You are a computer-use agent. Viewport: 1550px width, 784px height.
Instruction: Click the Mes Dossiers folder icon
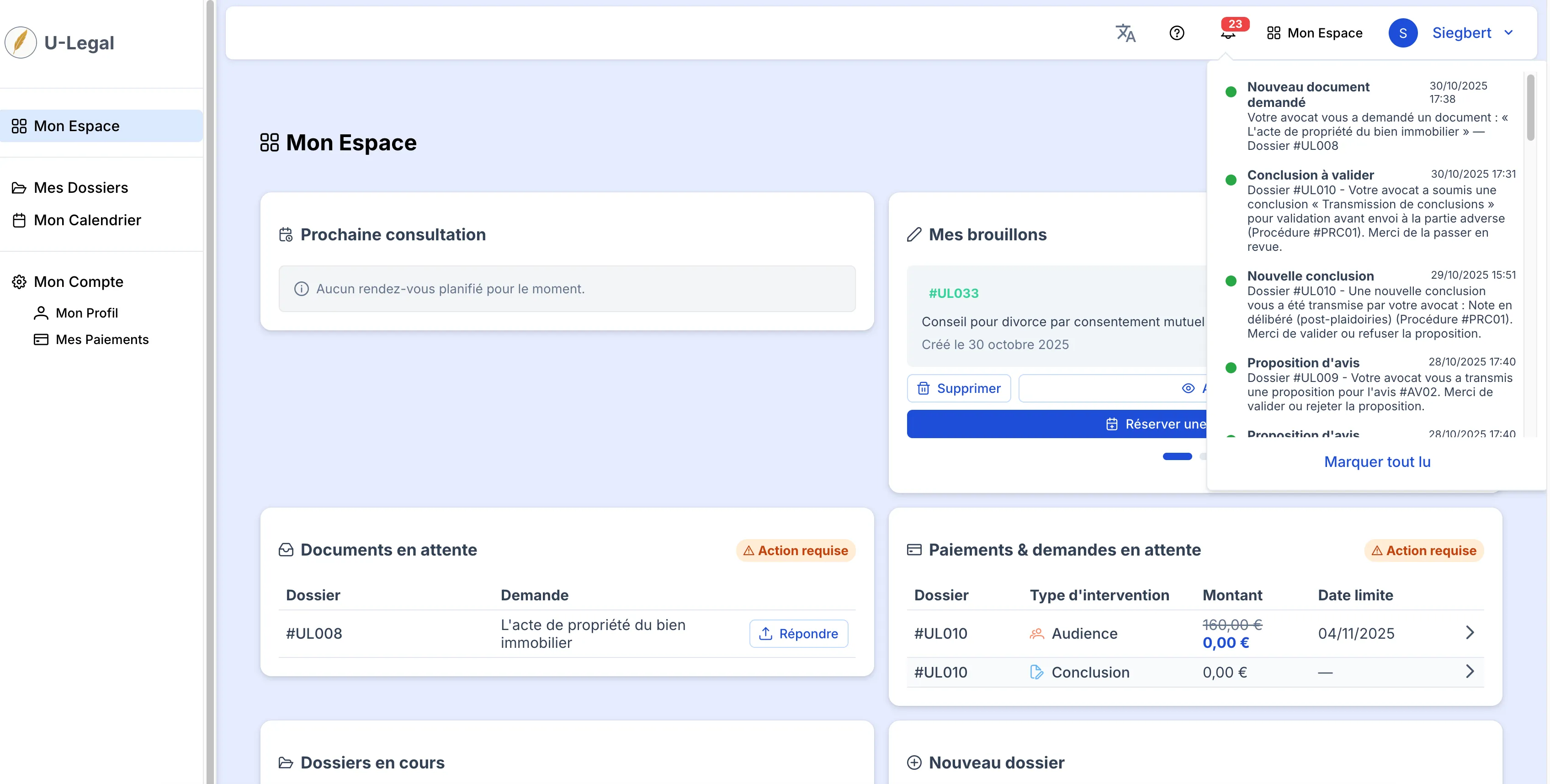point(19,188)
